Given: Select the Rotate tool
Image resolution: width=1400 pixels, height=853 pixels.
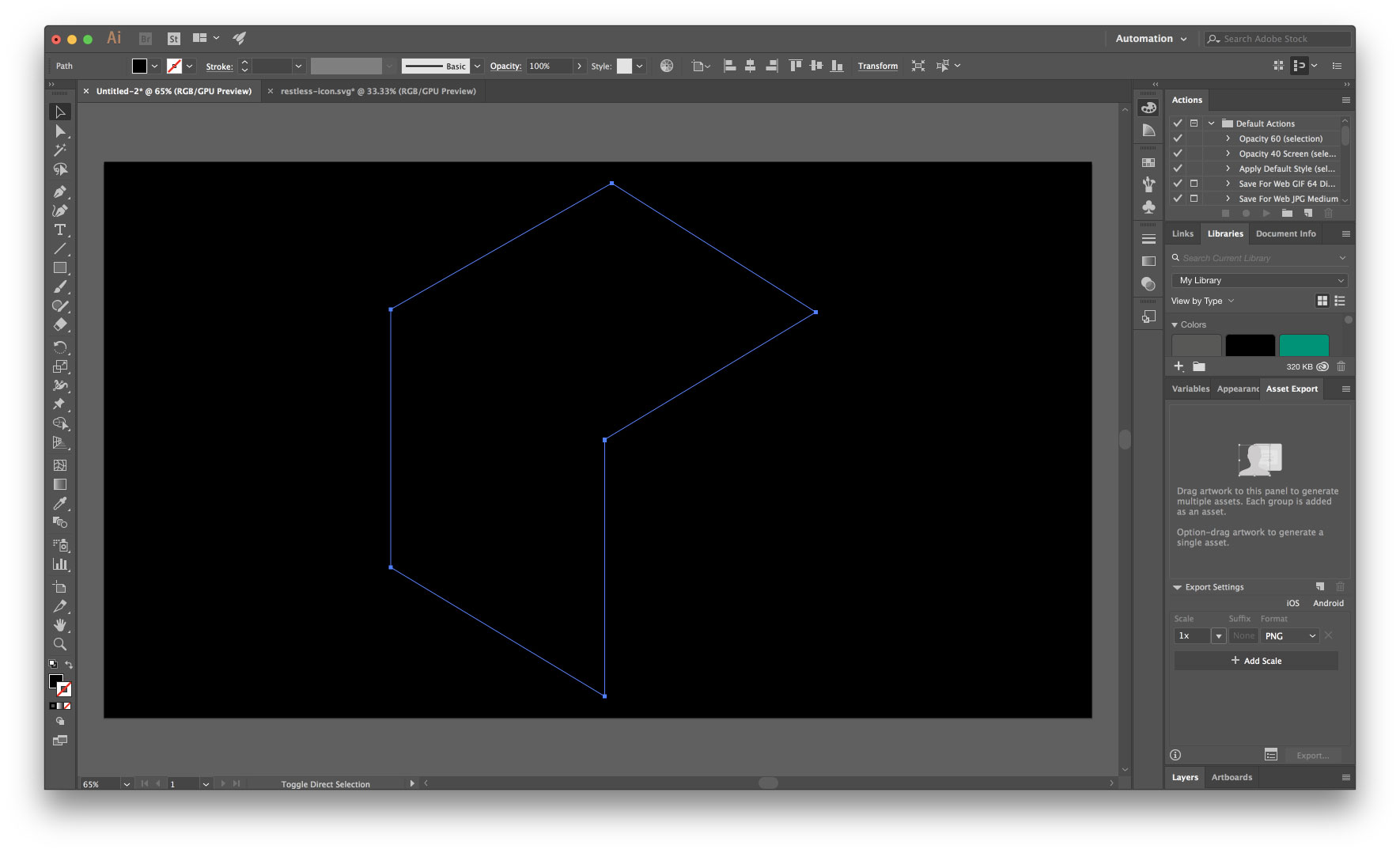Looking at the screenshot, I should tap(60, 346).
